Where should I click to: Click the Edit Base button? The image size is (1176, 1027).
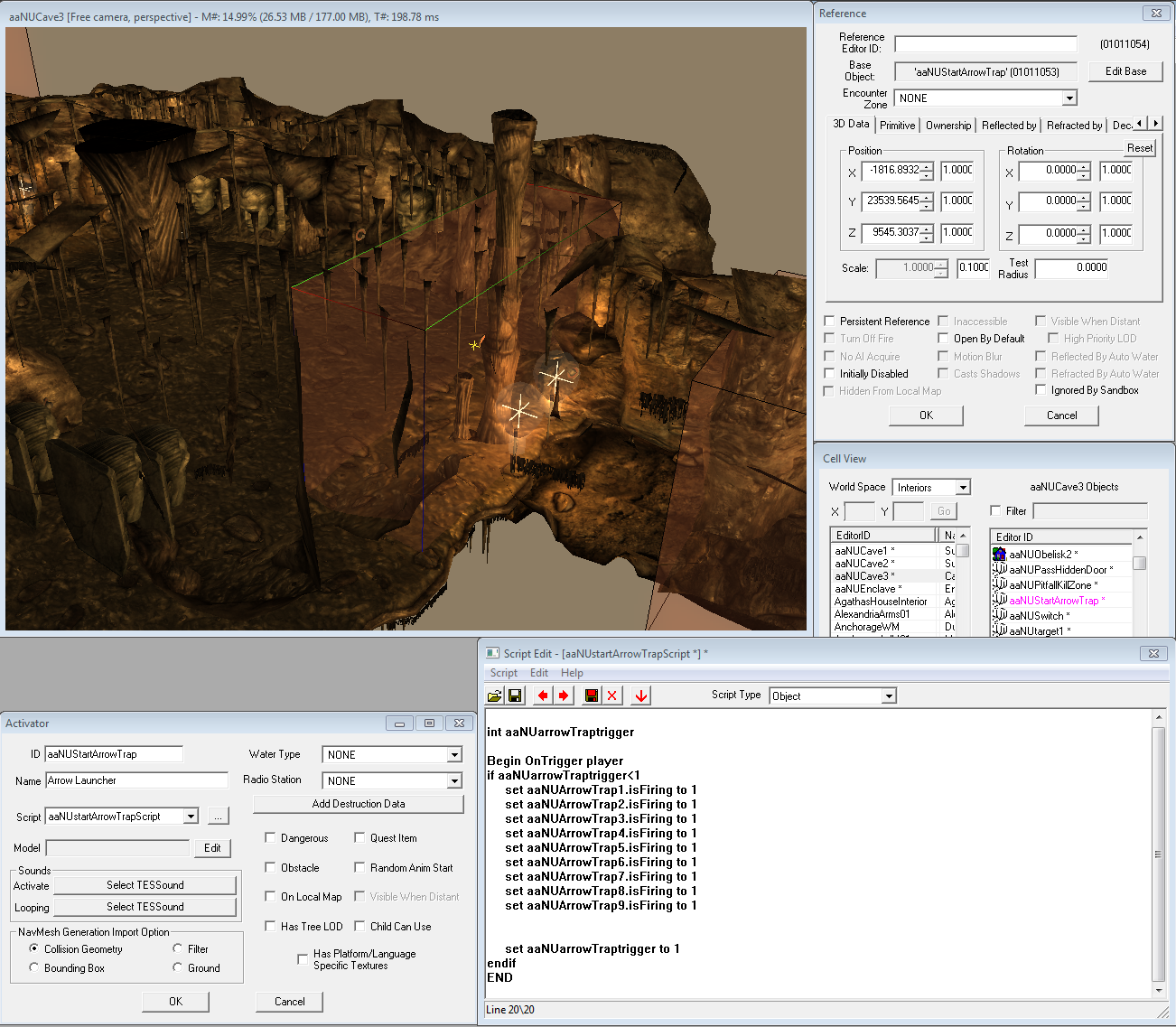point(1125,71)
